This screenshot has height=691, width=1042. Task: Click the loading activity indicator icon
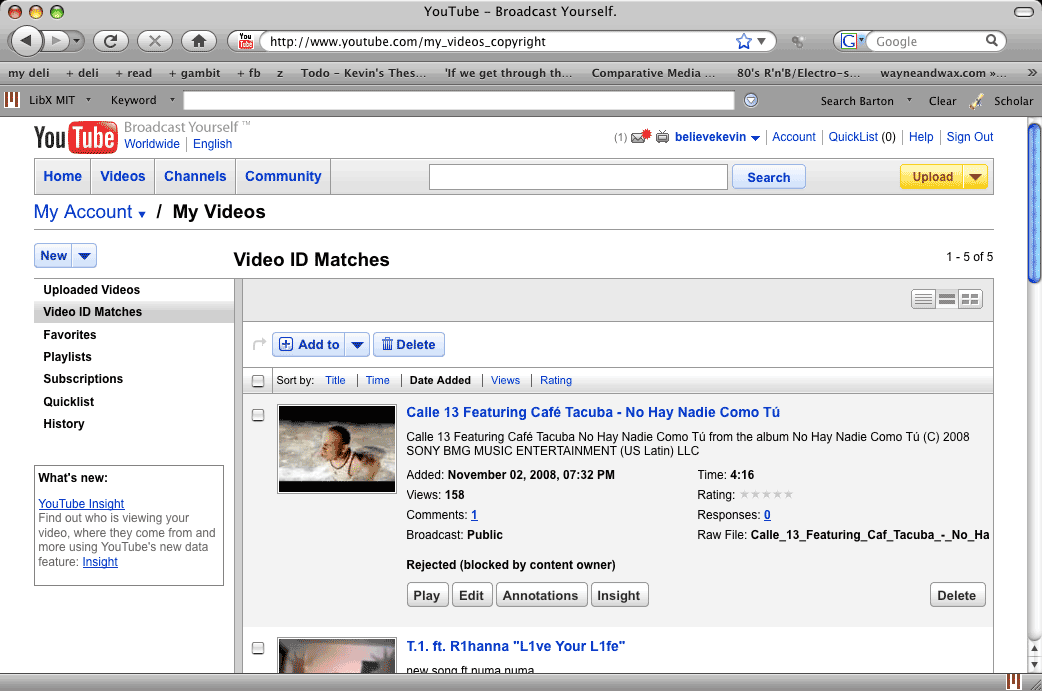click(x=797, y=42)
